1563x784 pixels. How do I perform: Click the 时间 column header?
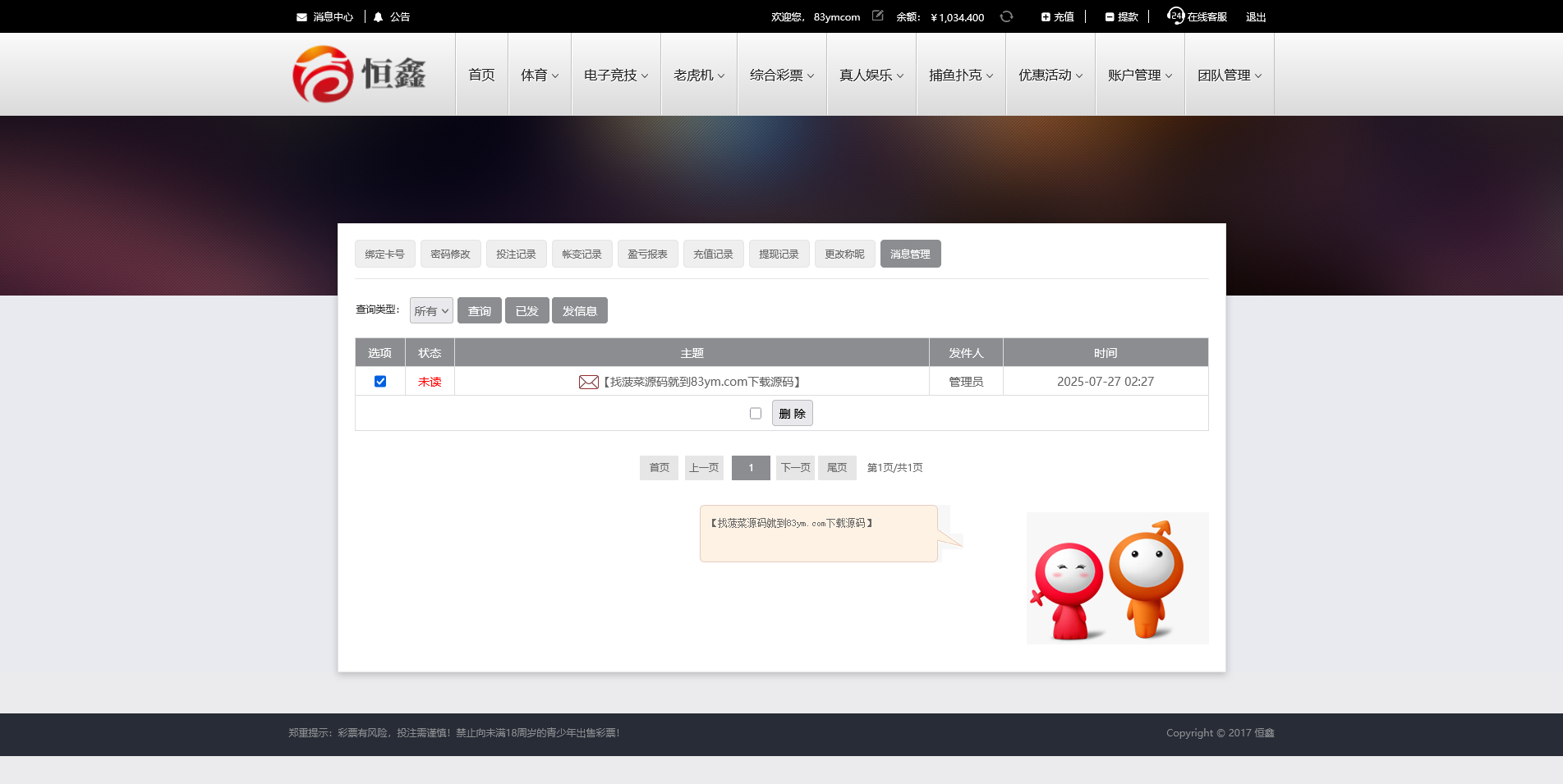1106,353
